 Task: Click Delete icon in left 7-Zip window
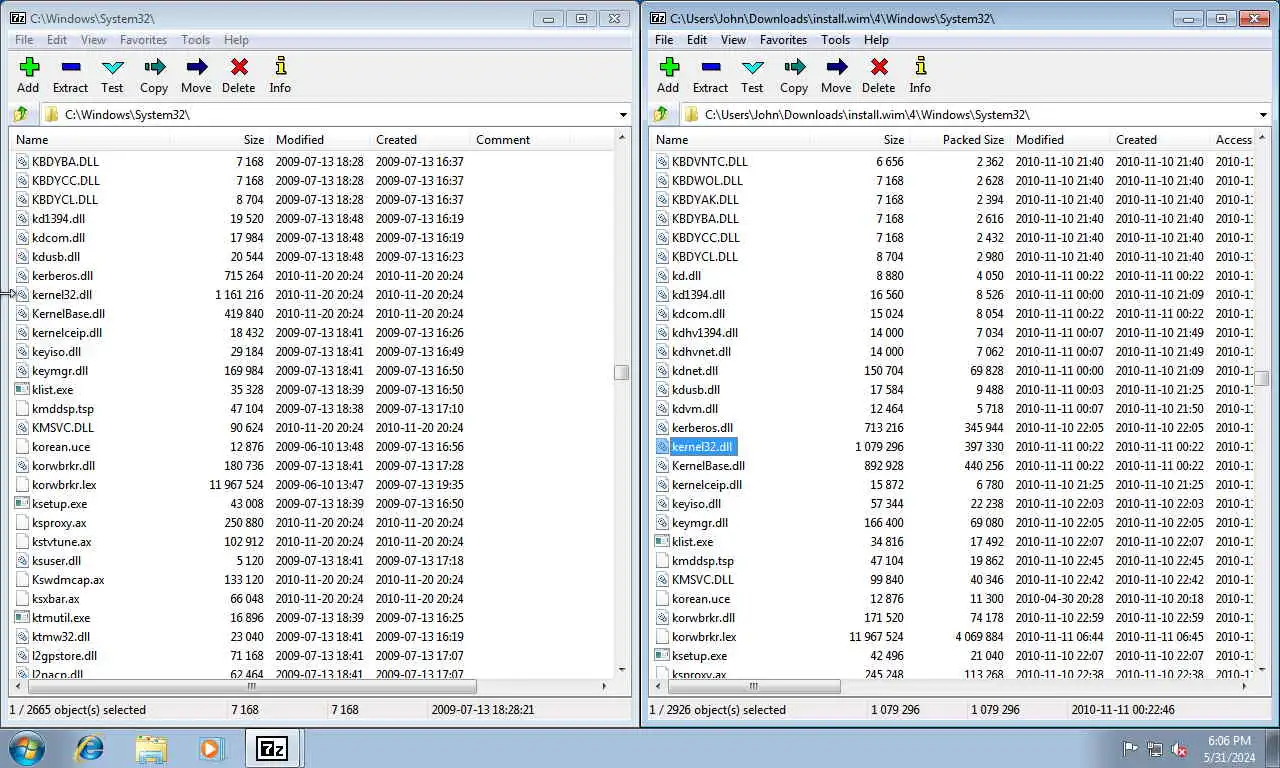238,67
